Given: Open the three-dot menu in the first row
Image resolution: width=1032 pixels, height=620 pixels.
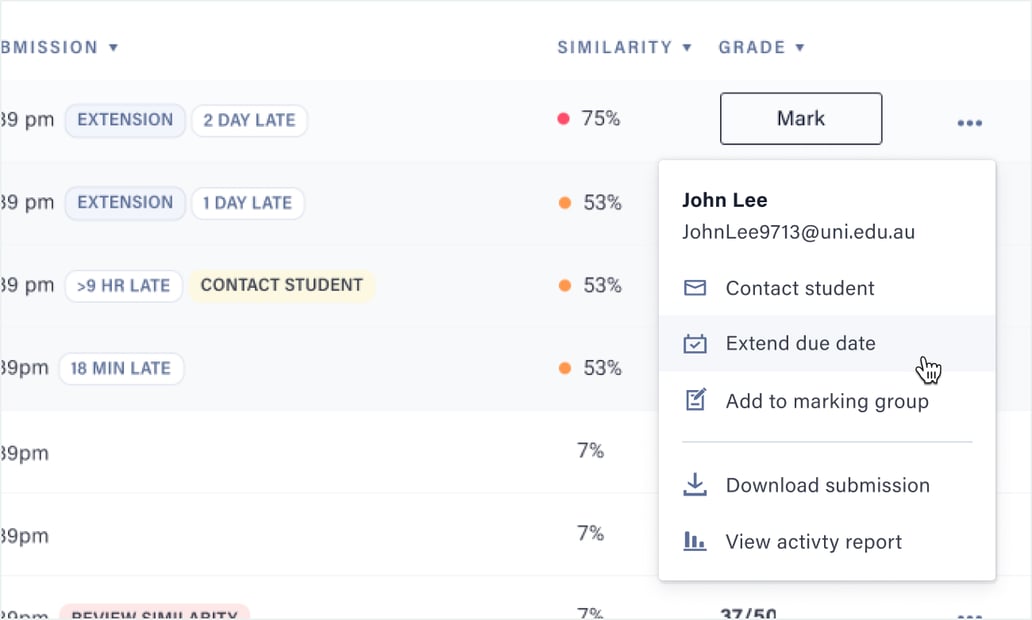Looking at the screenshot, I should point(969,123).
